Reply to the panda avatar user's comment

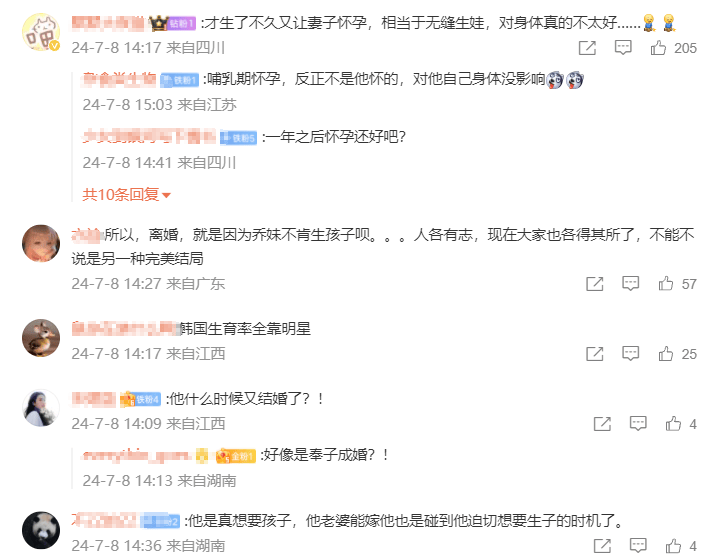(x=638, y=546)
